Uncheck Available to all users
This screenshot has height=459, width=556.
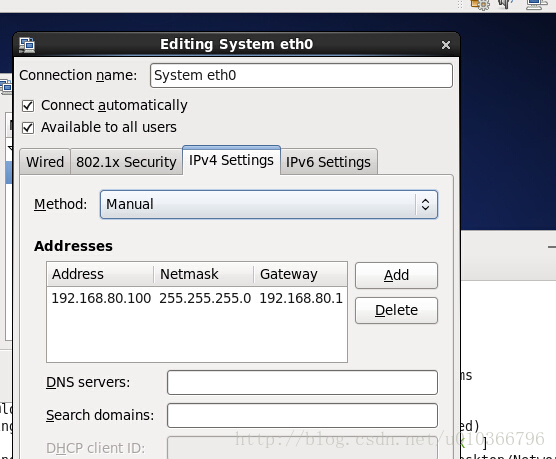pyautogui.click(x=28, y=128)
